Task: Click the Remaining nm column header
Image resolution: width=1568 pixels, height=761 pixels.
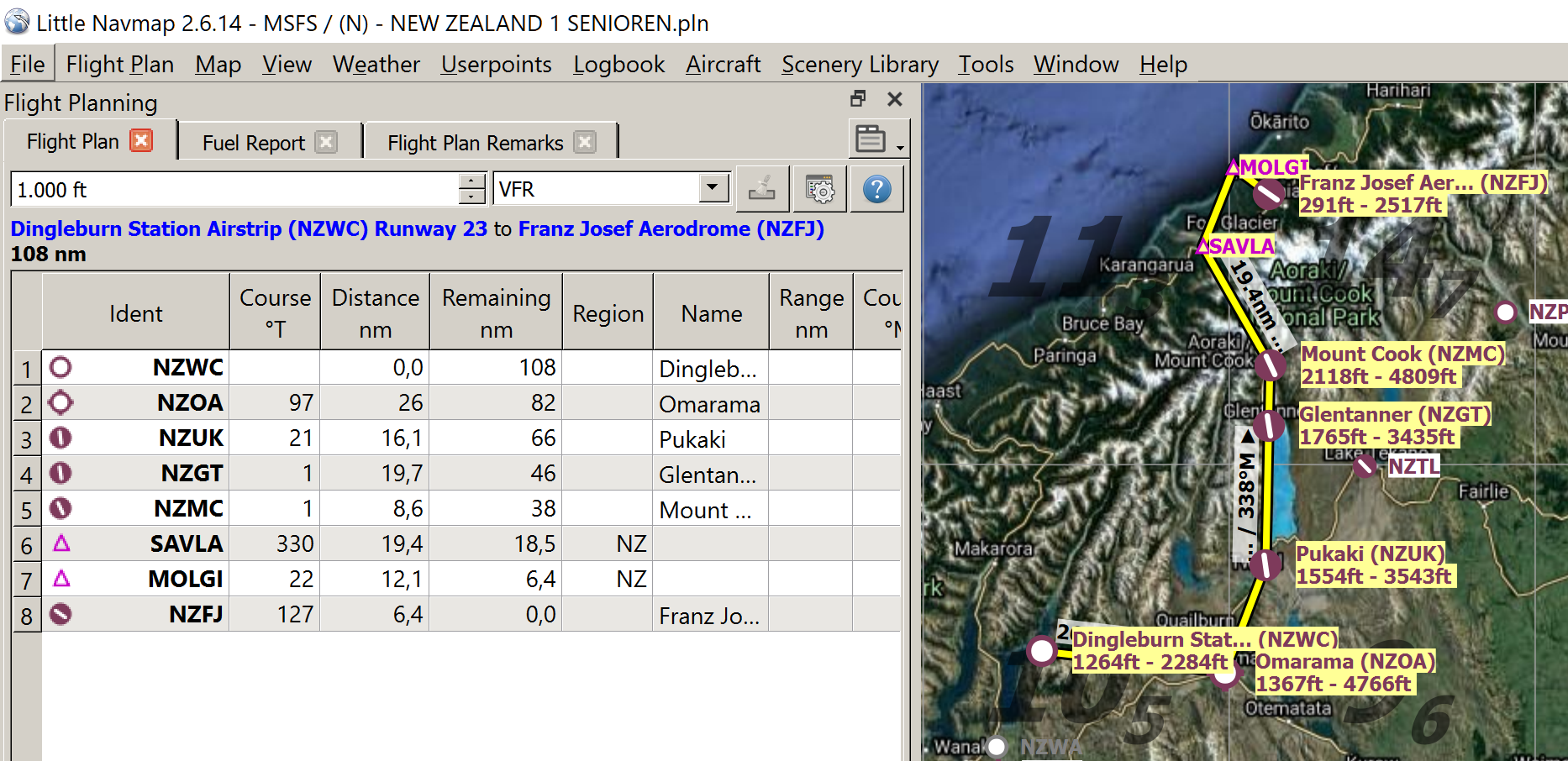Action: click(496, 312)
